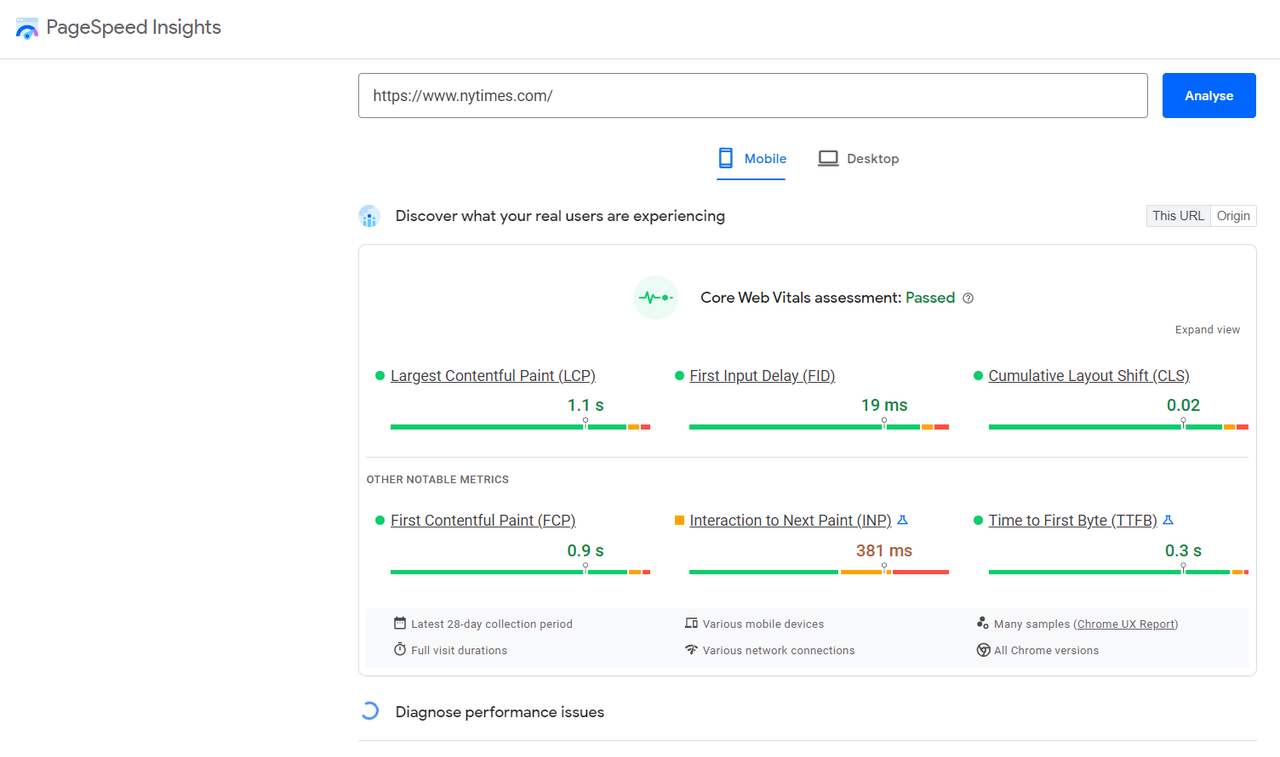The width and height of the screenshot is (1280, 757).
Task: Click the 0.02 CLS value
Action: [1183, 405]
